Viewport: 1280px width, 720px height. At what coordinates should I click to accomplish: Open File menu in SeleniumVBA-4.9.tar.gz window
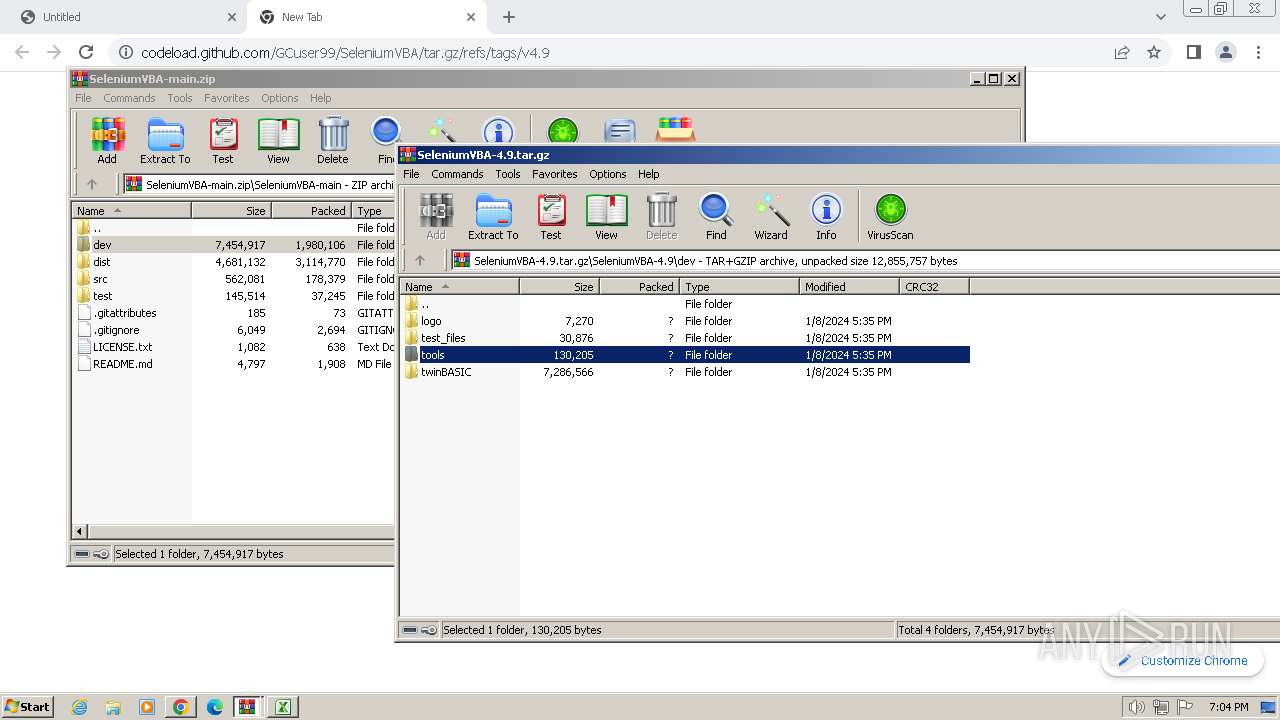coord(411,174)
